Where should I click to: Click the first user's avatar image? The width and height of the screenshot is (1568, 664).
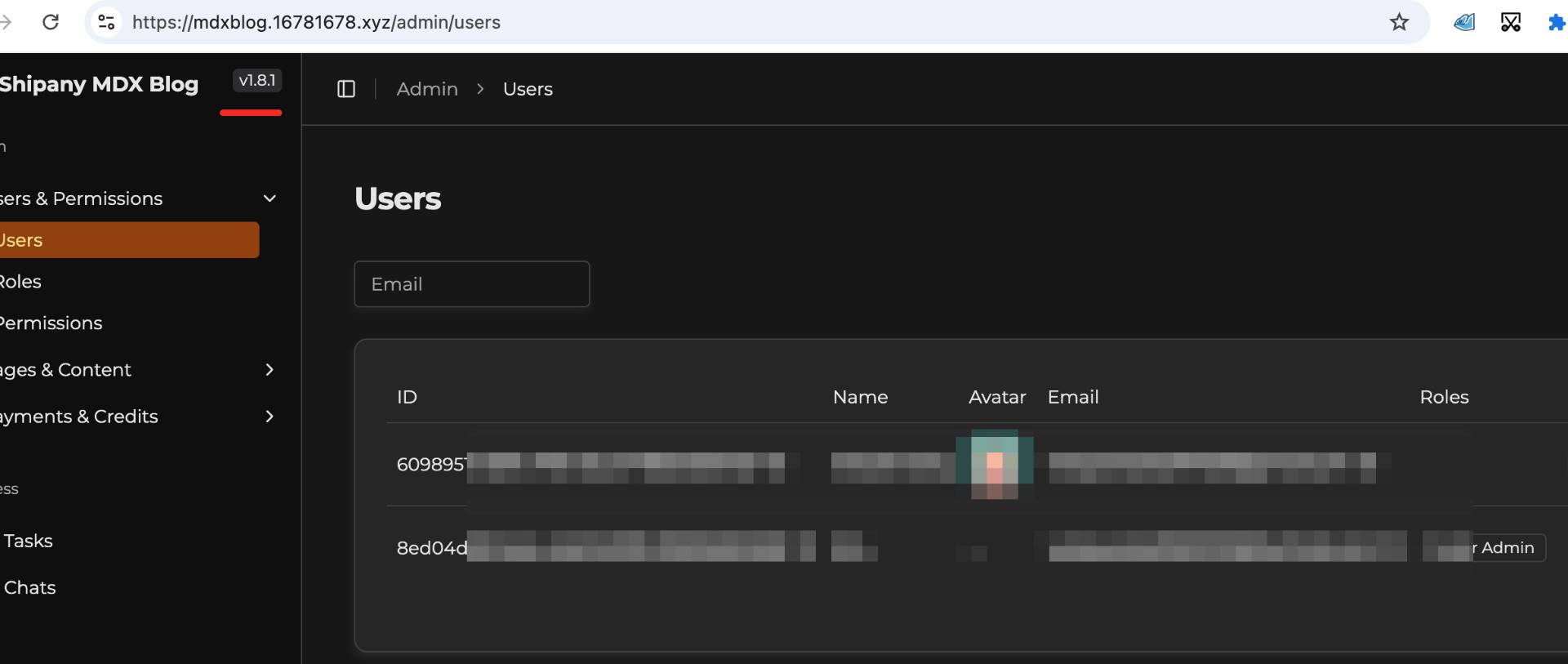point(995,463)
